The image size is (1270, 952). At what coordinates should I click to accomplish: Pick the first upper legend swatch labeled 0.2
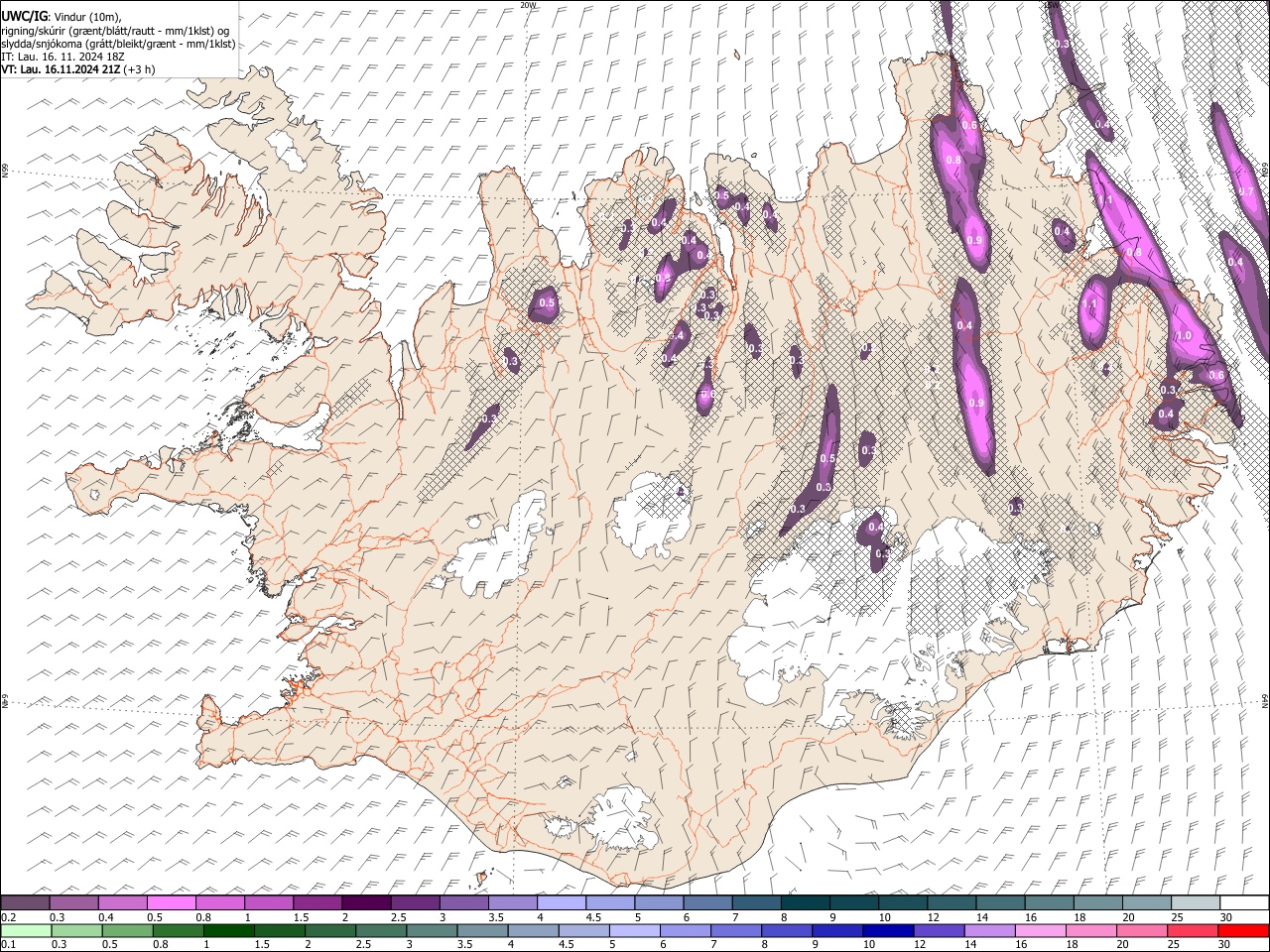pyautogui.click(x=25, y=903)
